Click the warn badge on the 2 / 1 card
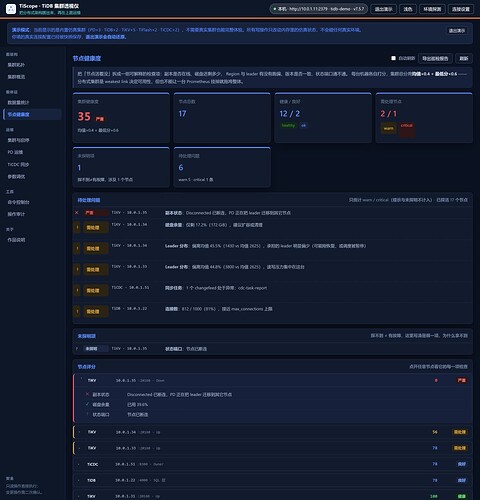The width and height of the screenshot is (480, 500). [x=388, y=128]
